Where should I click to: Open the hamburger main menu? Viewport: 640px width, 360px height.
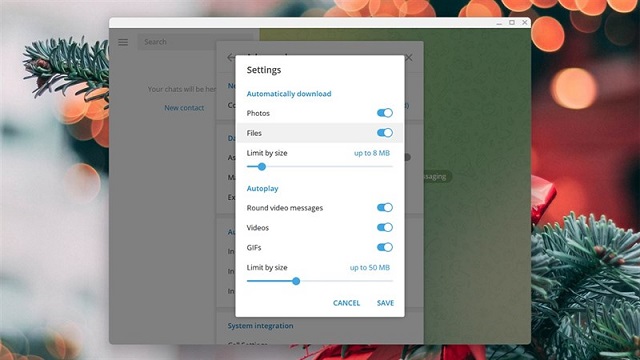click(123, 42)
